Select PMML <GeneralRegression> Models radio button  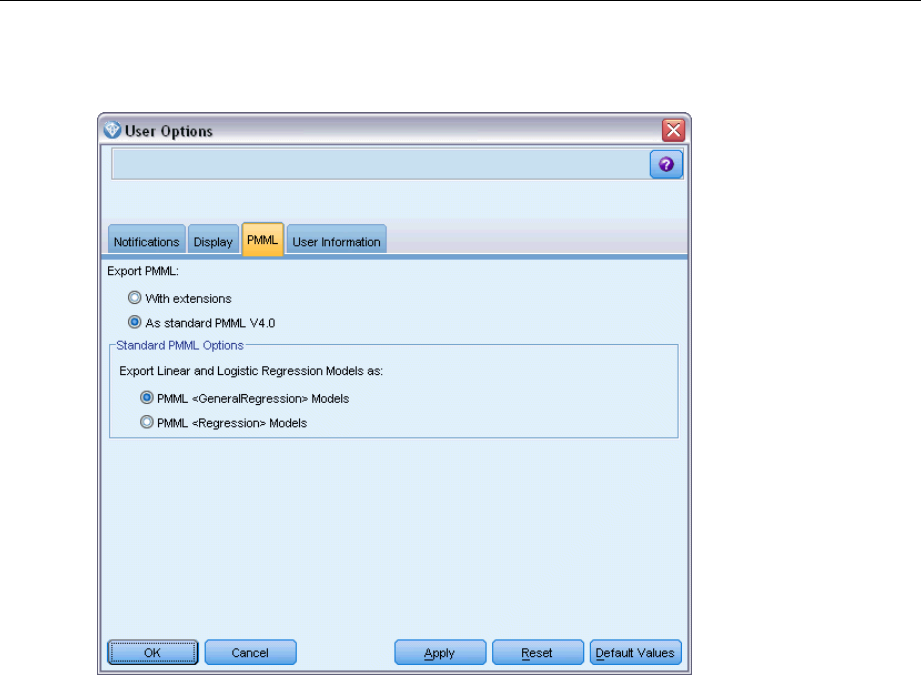pyautogui.click(x=147, y=398)
